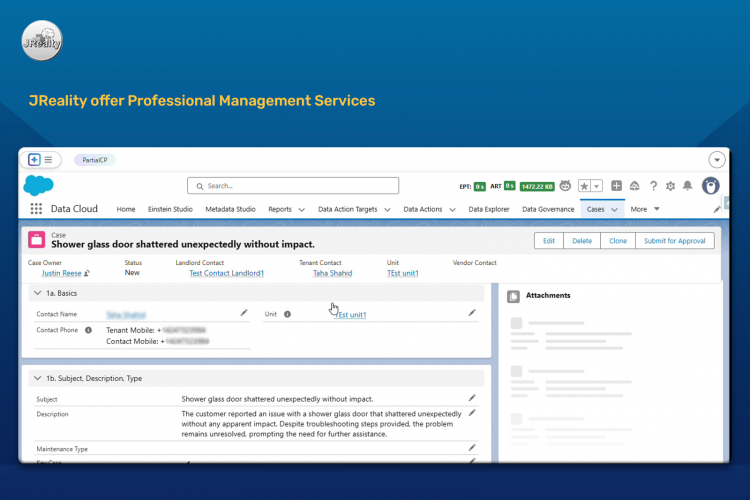Image resolution: width=750 pixels, height=500 pixels.
Task: Open the Reports tab dropdown chevron
Action: [x=301, y=210]
